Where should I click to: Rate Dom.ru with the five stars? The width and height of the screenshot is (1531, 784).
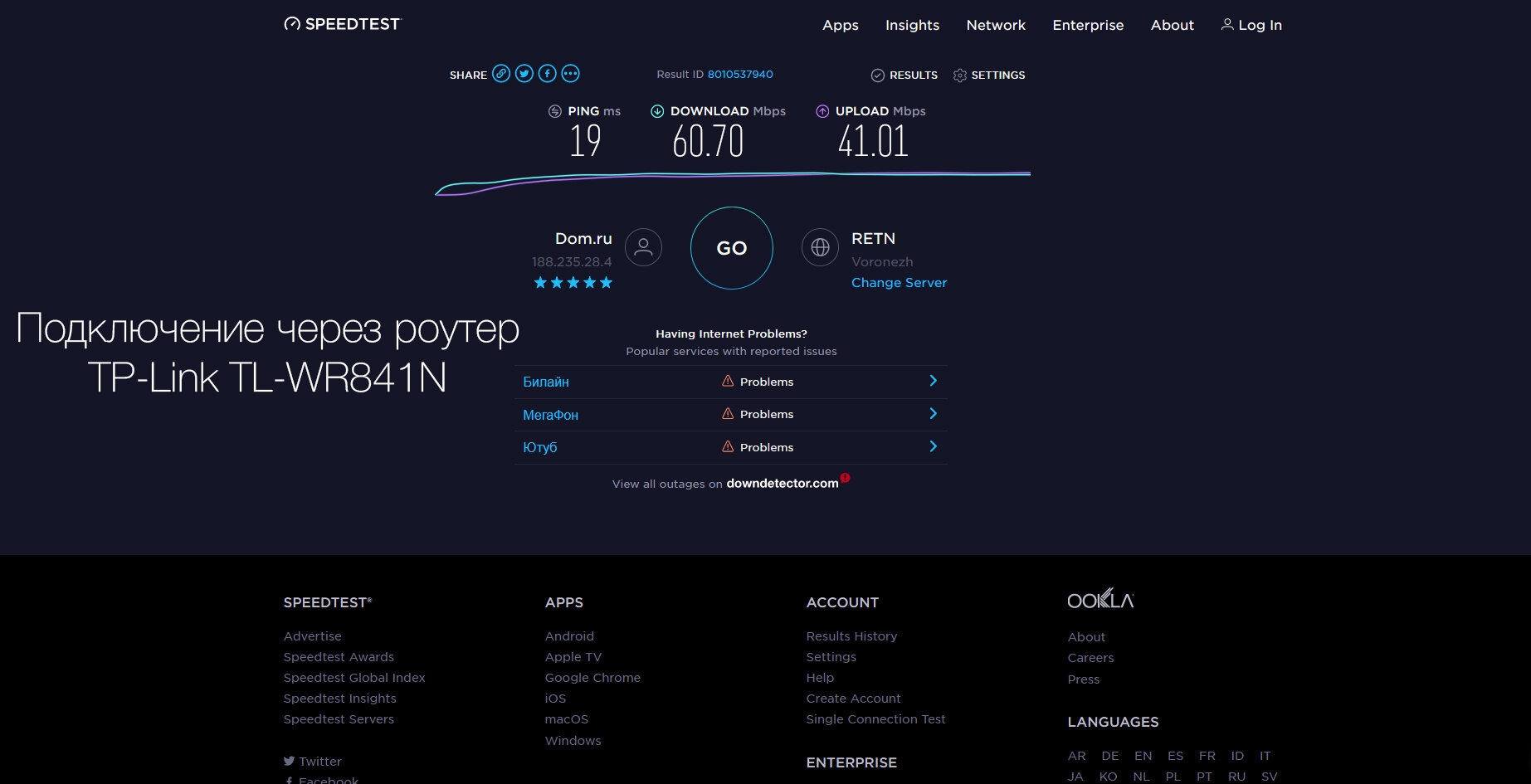coord(573,283)
